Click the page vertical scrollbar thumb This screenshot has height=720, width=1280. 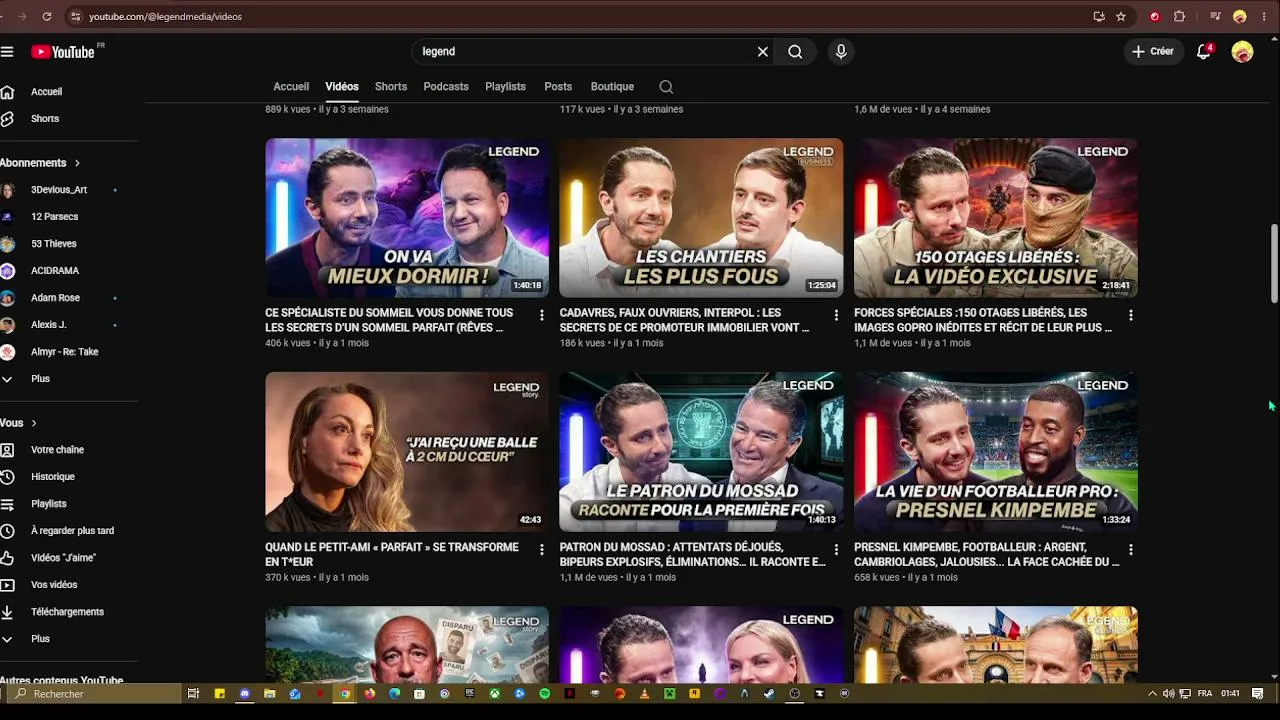pyautogui.click(x=1274, y=264)
